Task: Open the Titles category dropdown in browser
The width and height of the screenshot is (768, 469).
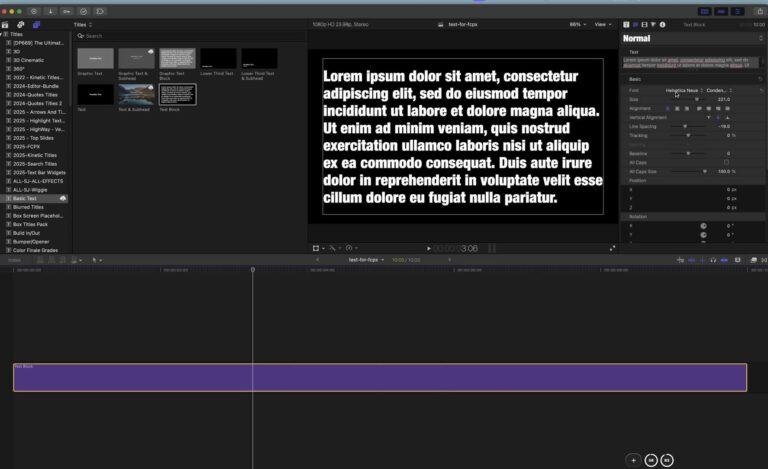Action: pos(83,24)
